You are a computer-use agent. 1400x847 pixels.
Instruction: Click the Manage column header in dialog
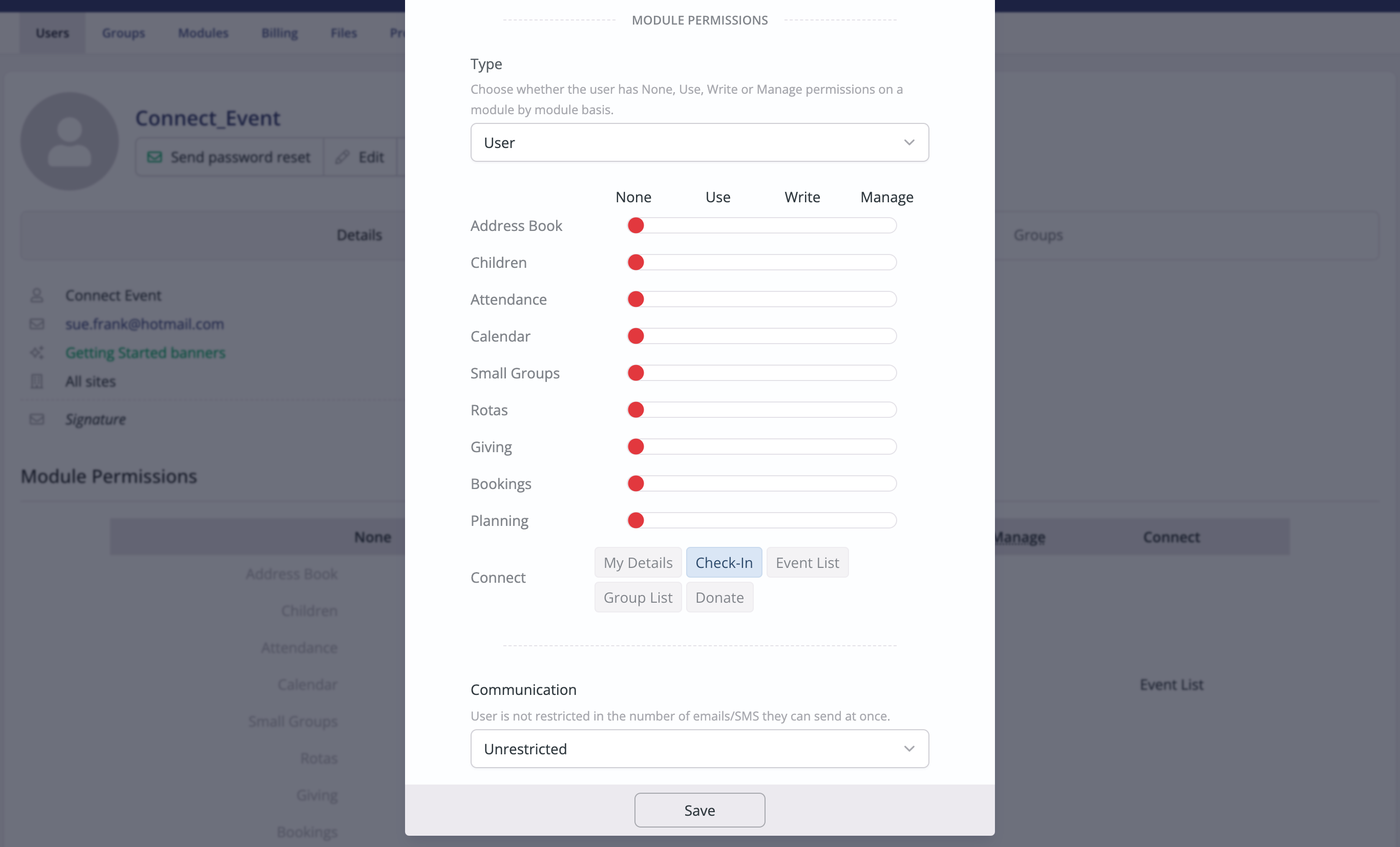point(887,197)
